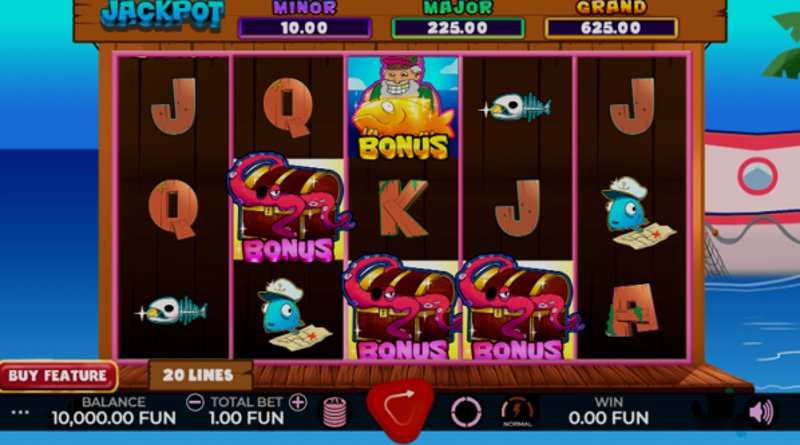Click the Buy Feature button

pyautogui.click(x=58, y=376)
